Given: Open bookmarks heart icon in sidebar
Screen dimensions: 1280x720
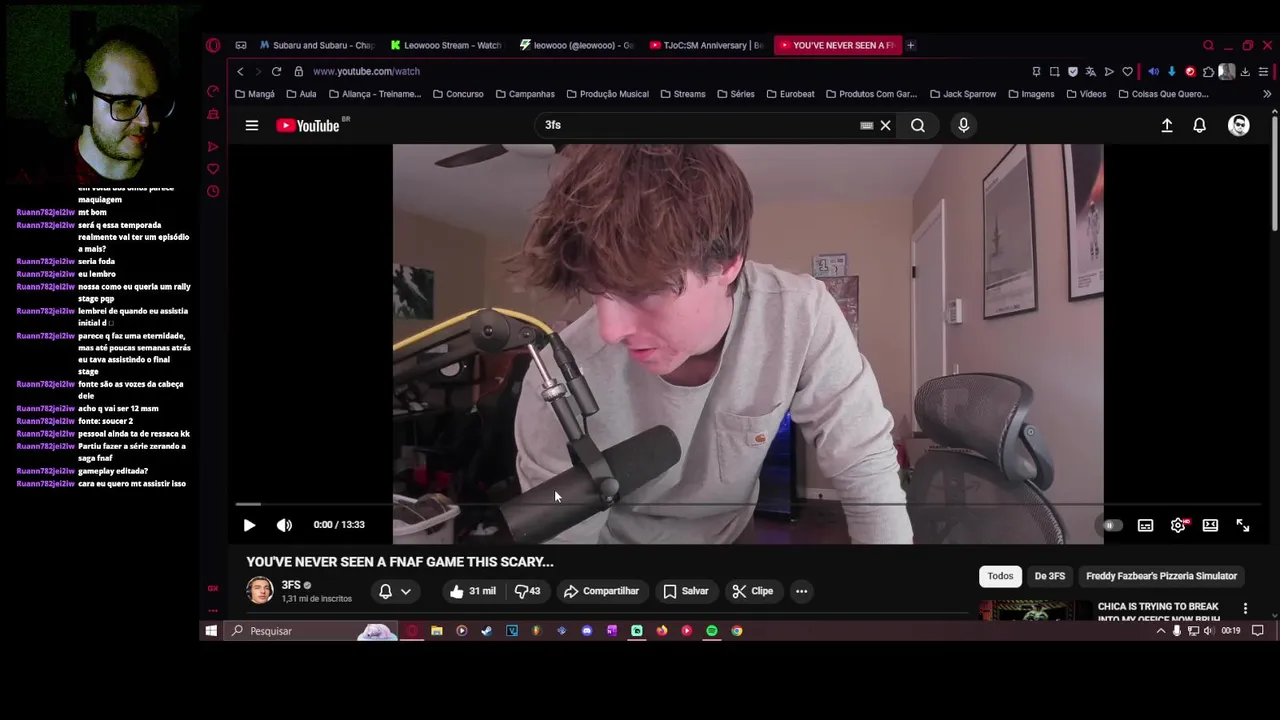Looking at the screenshot, I should coord(213,168).
